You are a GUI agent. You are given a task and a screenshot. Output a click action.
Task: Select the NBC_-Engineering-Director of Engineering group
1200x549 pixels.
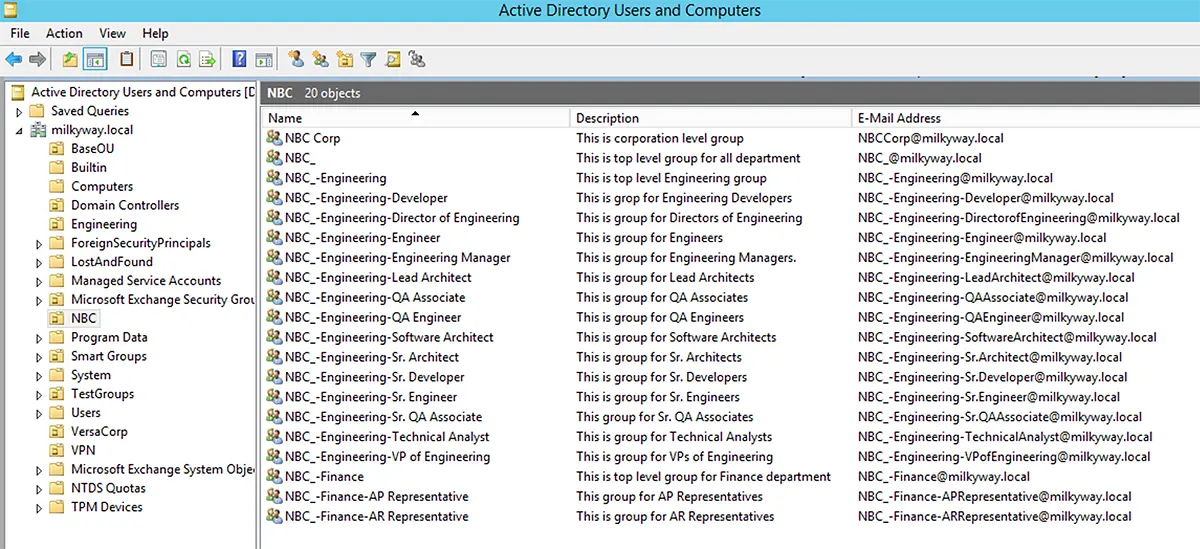[x=402, y=218]
